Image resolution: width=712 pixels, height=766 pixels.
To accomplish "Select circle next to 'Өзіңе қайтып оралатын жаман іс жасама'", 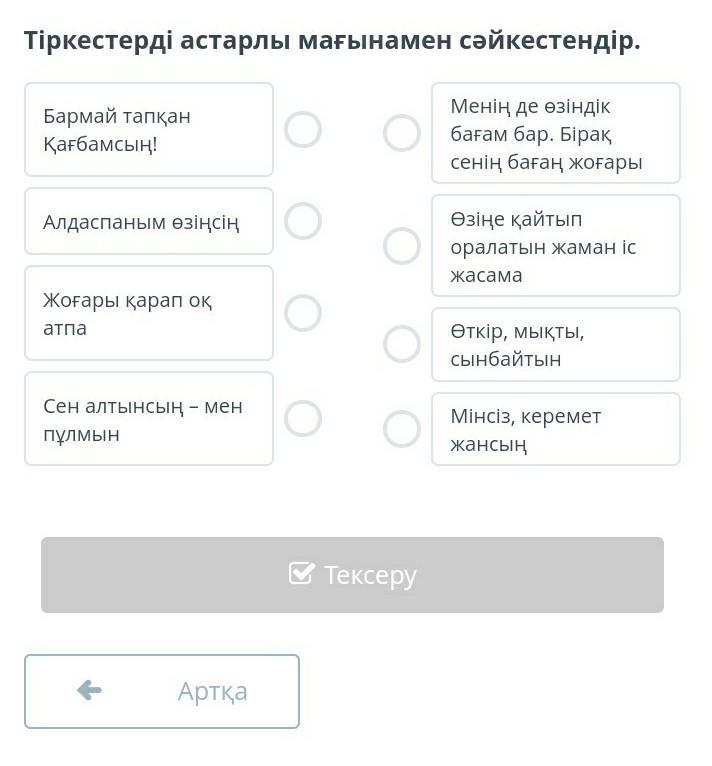I will [402, 246].
